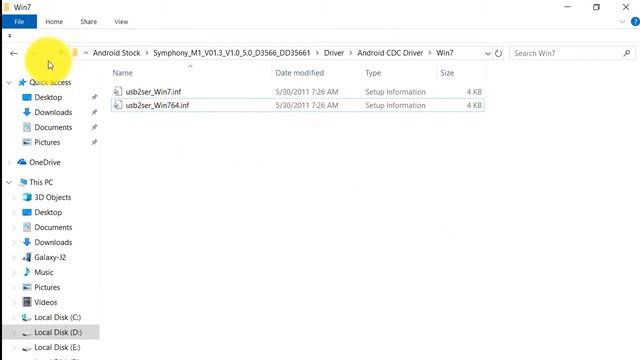The height and width of the screenshot is (360, 640).
Task: Go to Android CDC Driver breadcrumb
Action: click(390, 53)
